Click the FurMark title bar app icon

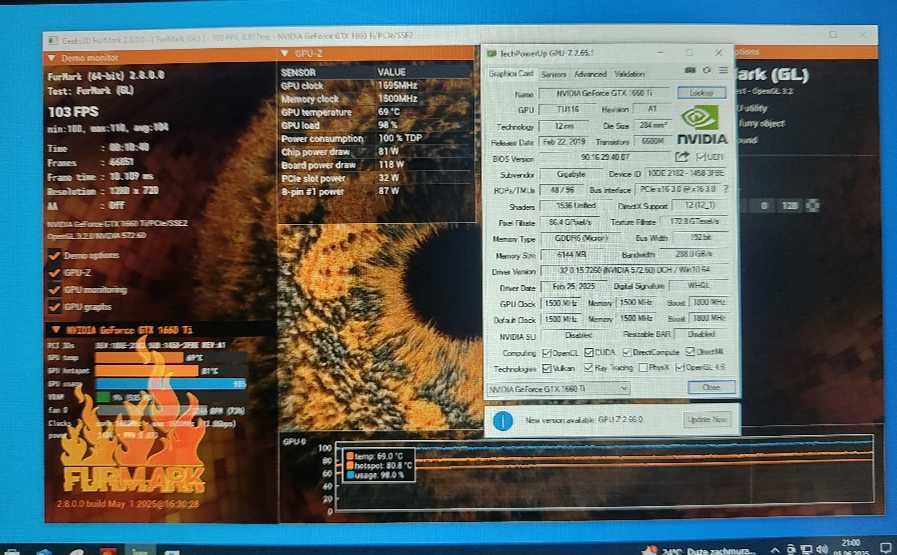pyautogui.click(x=53, y=41)
